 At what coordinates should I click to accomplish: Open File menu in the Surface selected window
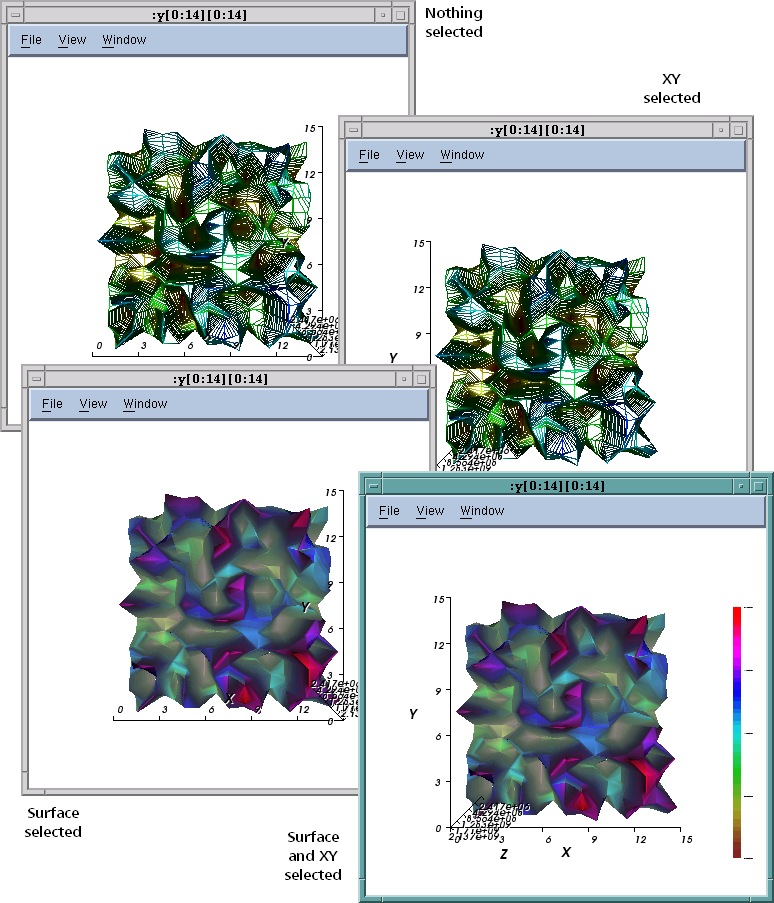click(52, 404)
